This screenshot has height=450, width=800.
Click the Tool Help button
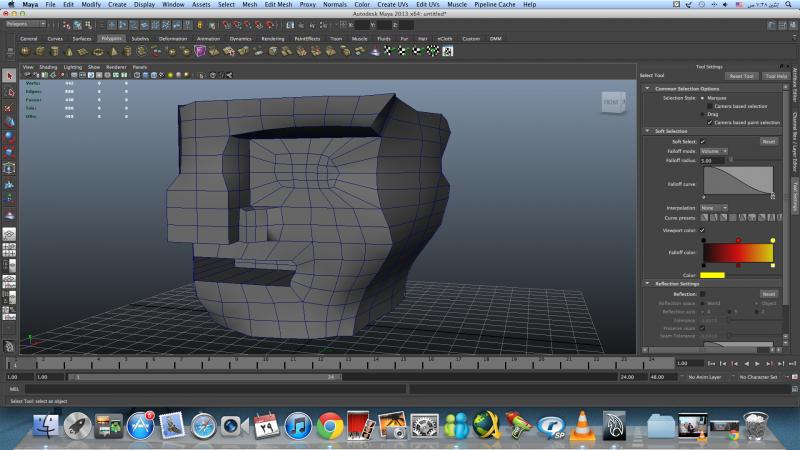click(775, 76)
